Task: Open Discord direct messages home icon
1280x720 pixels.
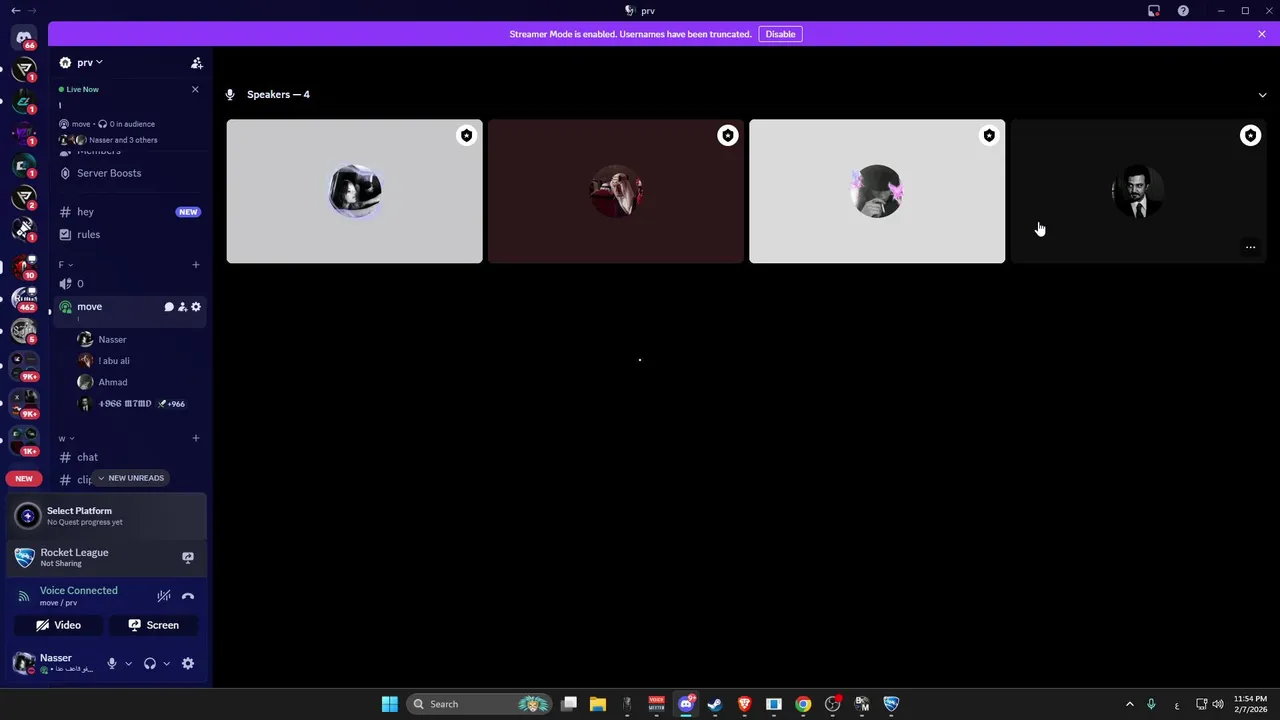Action: point(24,37)
